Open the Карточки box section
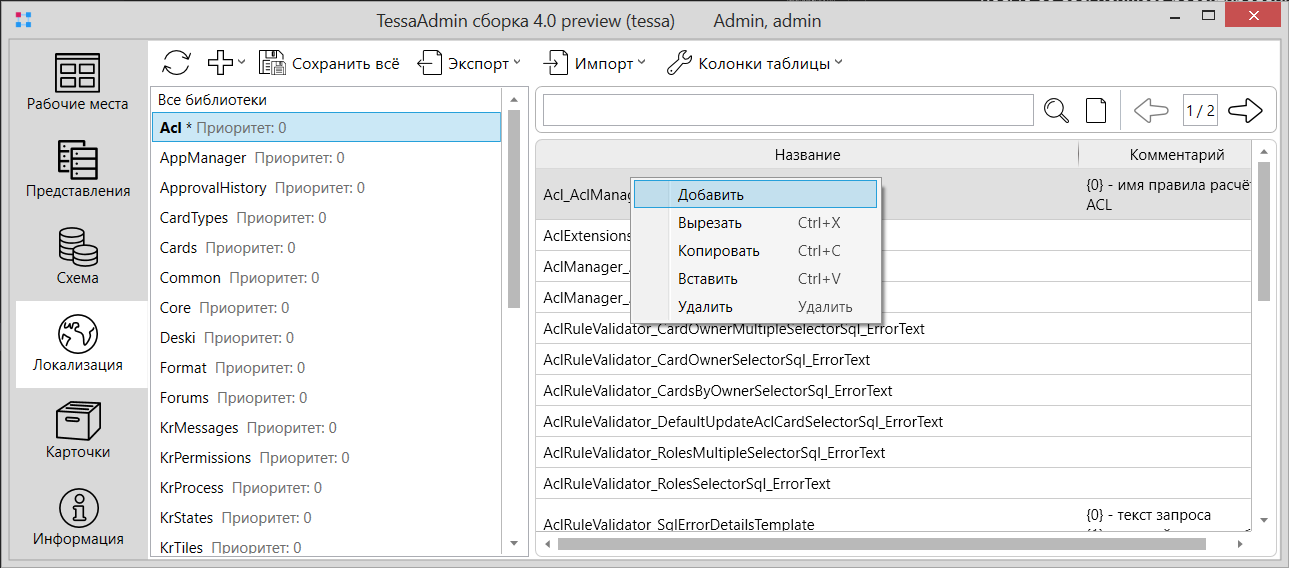 [78, 431]
